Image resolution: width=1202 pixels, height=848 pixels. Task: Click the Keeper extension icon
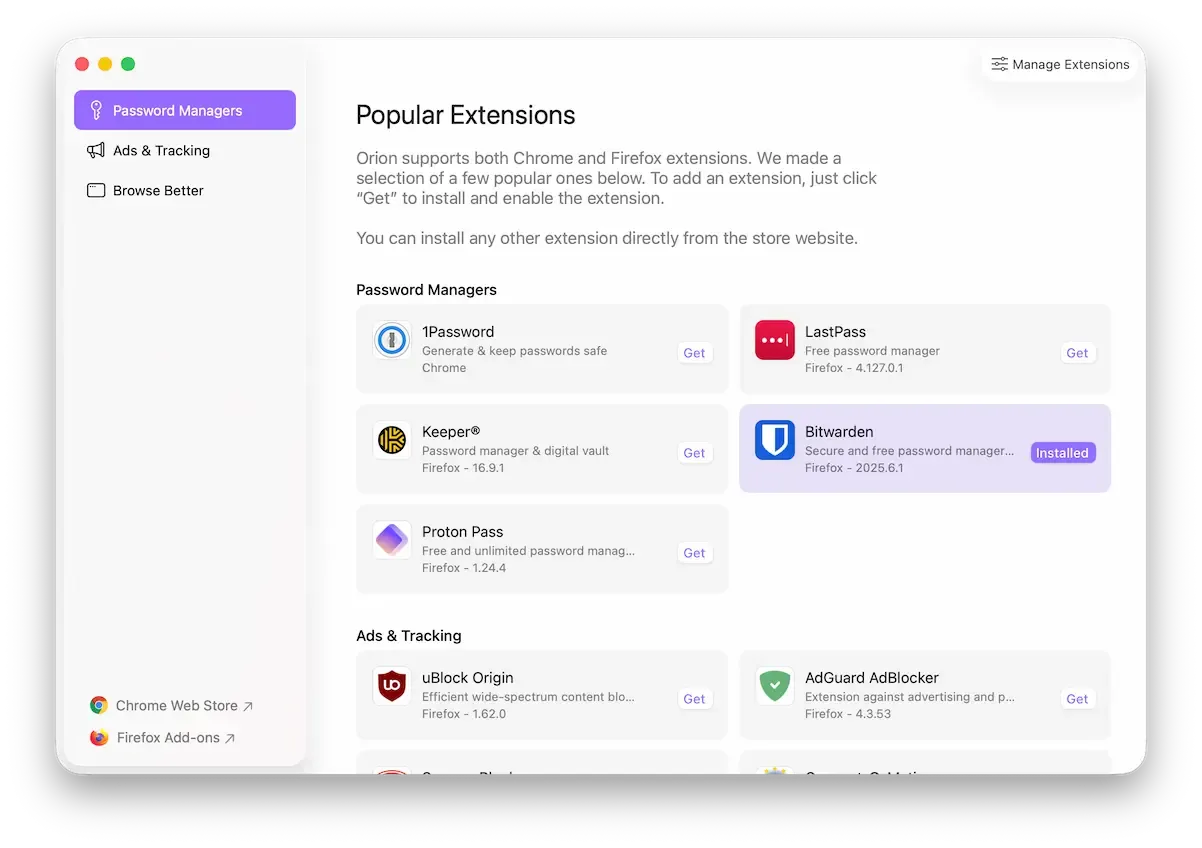point(391,440)
